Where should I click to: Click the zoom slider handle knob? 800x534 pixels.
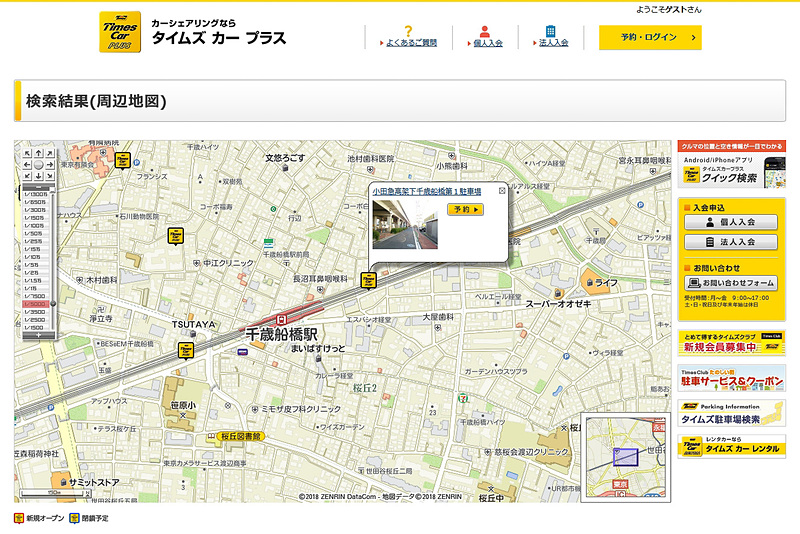(53, 304)
